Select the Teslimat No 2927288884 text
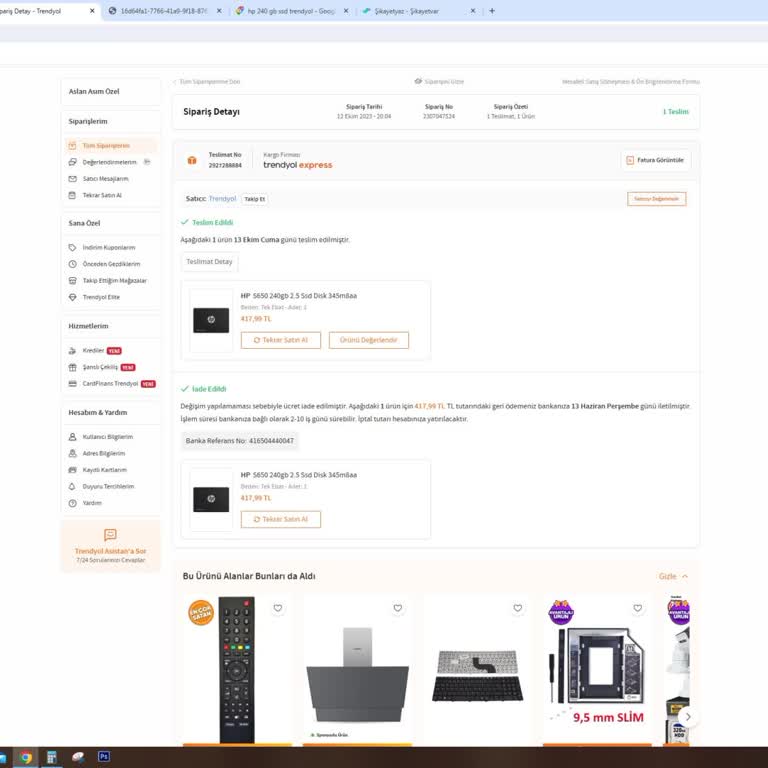Screen dimensions: 768x768 pyautogui.click(x=225, y=160)
